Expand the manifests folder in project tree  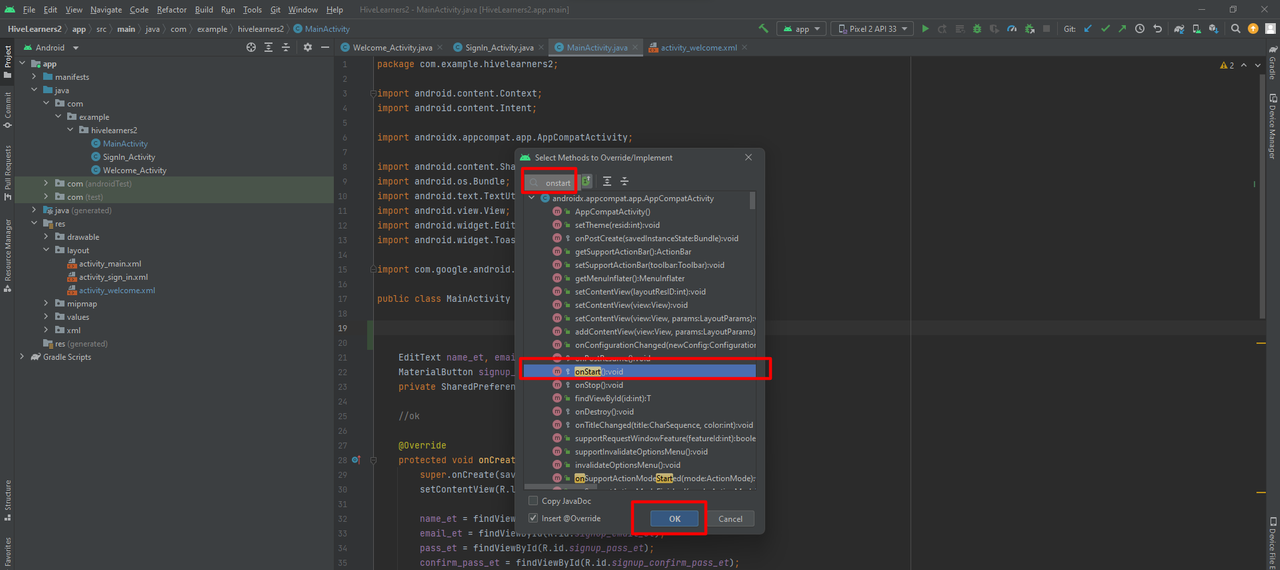(x=34, y=77)
